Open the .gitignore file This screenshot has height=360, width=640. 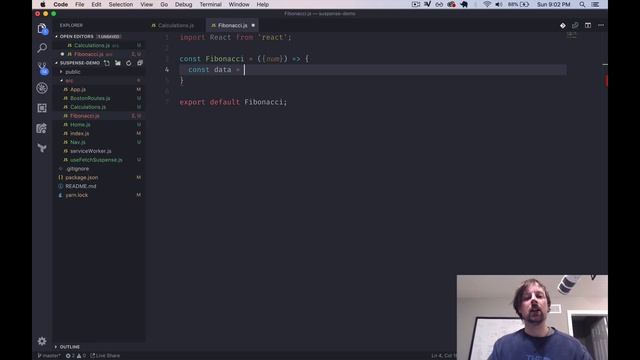[x=77, y=169]
